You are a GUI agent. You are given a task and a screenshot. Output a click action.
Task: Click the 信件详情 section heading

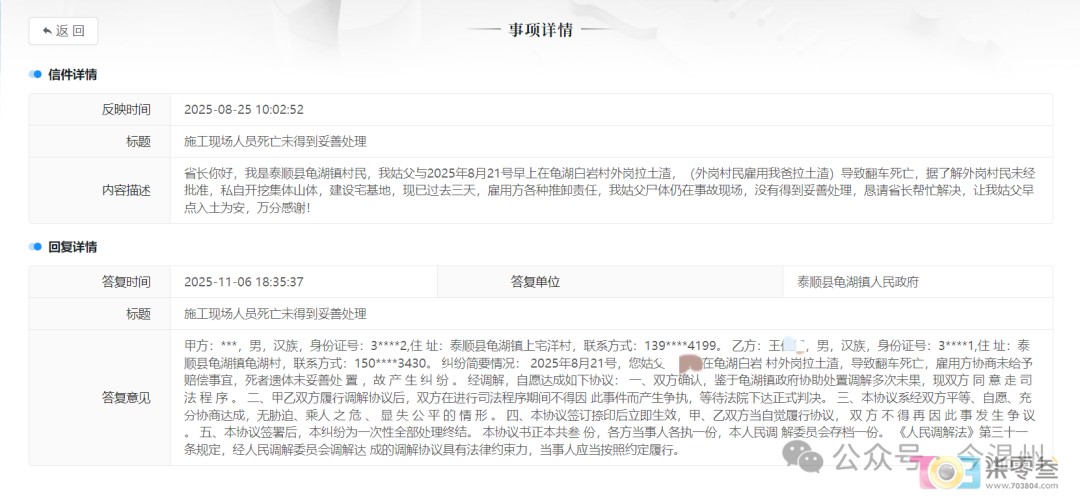point(73,75)
